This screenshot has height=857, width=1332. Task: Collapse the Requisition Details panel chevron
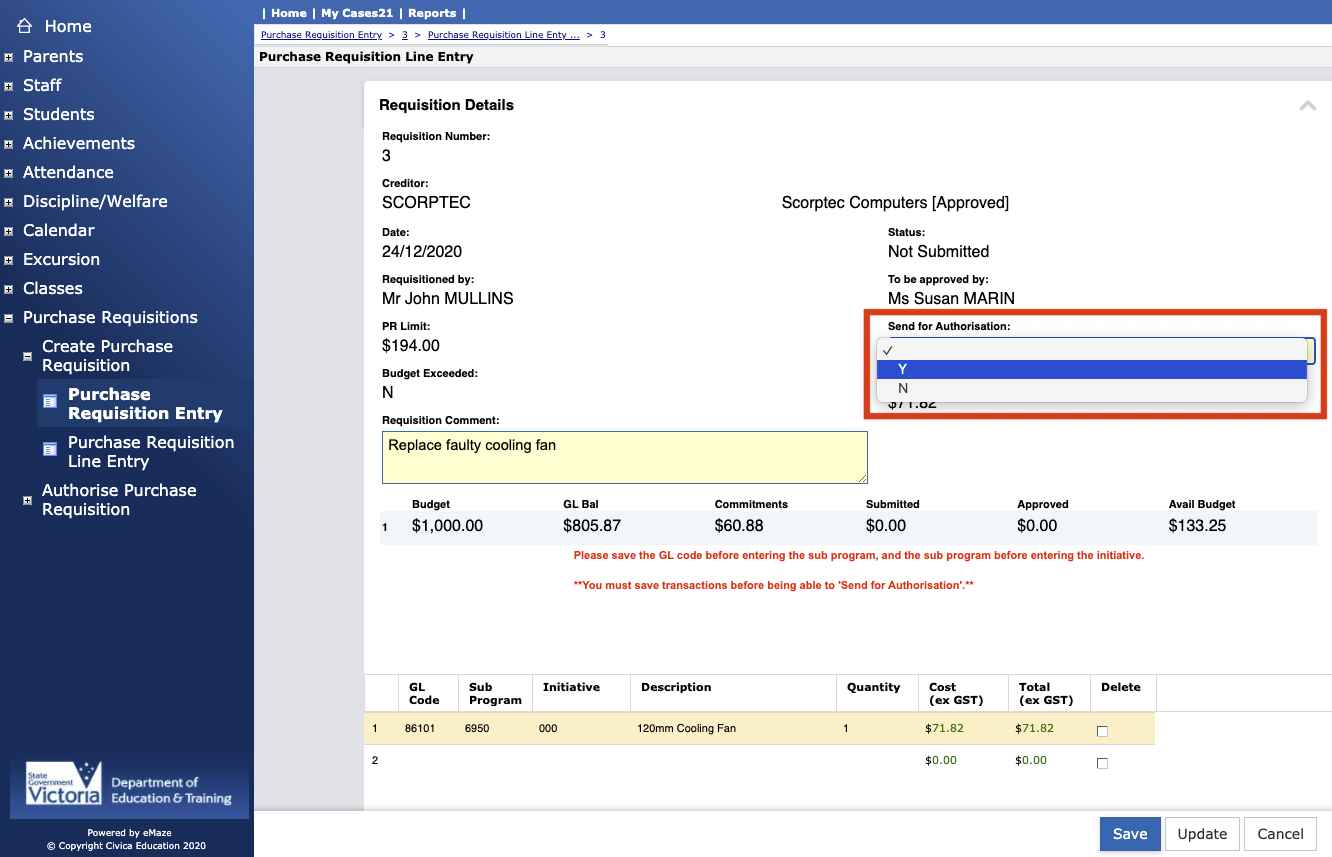click(x=1307, y=105)
